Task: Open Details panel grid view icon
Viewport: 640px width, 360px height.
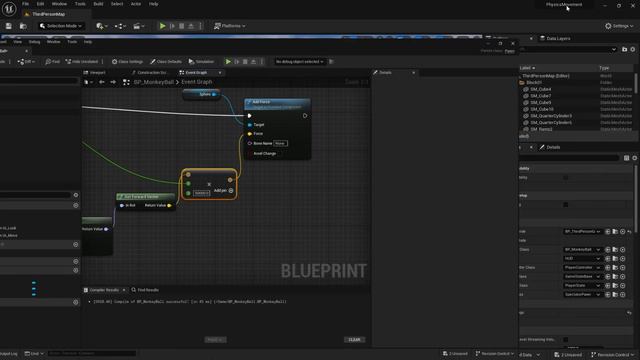Action: coord(627,158)
